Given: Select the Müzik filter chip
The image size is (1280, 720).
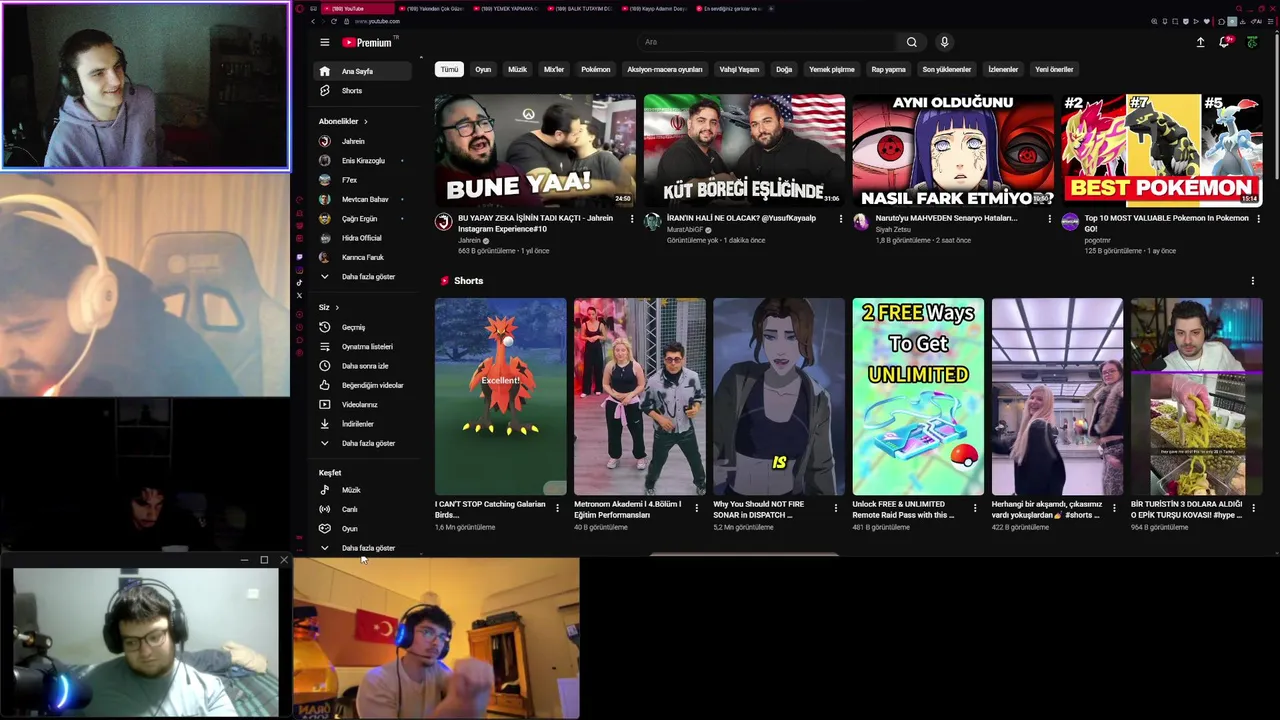Looking at the screenshot, I should (x=517, y=69).
